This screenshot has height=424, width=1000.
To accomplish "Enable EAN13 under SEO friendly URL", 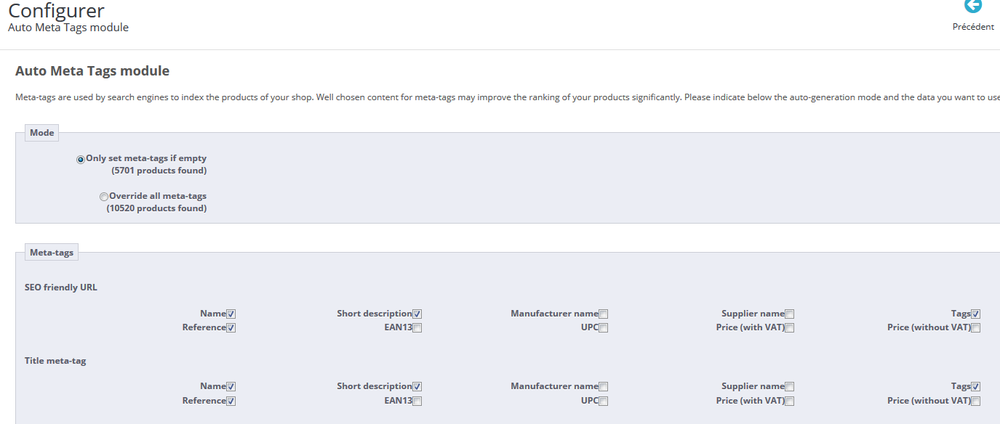I will coord(417,328).
